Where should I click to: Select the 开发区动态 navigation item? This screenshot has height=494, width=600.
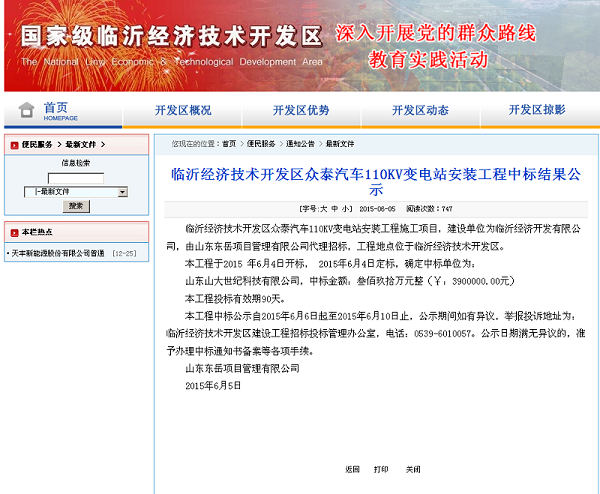(x=420, y=110)
